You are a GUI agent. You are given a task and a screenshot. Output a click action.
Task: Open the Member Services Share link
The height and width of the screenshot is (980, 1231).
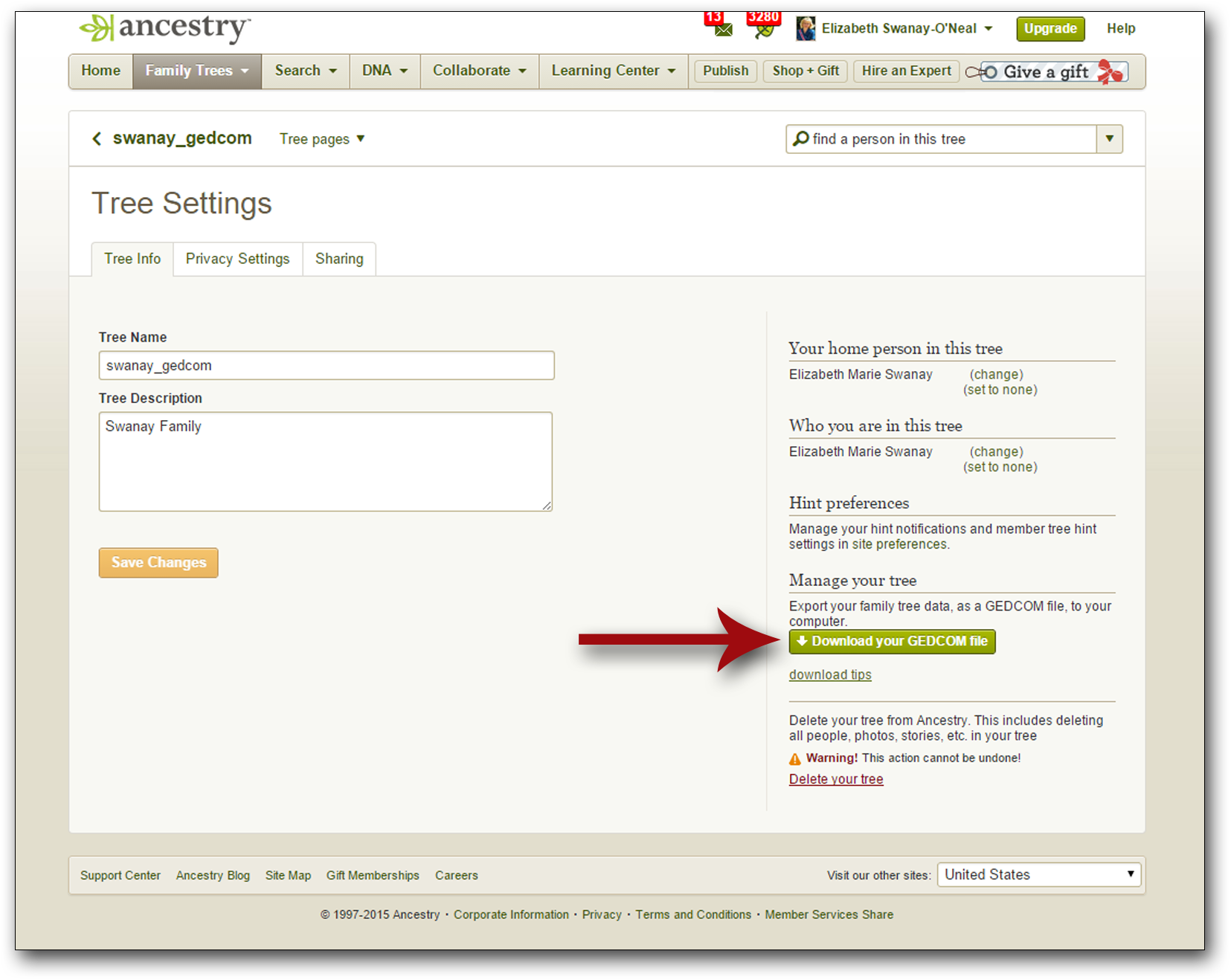click(x=829, y=915)
